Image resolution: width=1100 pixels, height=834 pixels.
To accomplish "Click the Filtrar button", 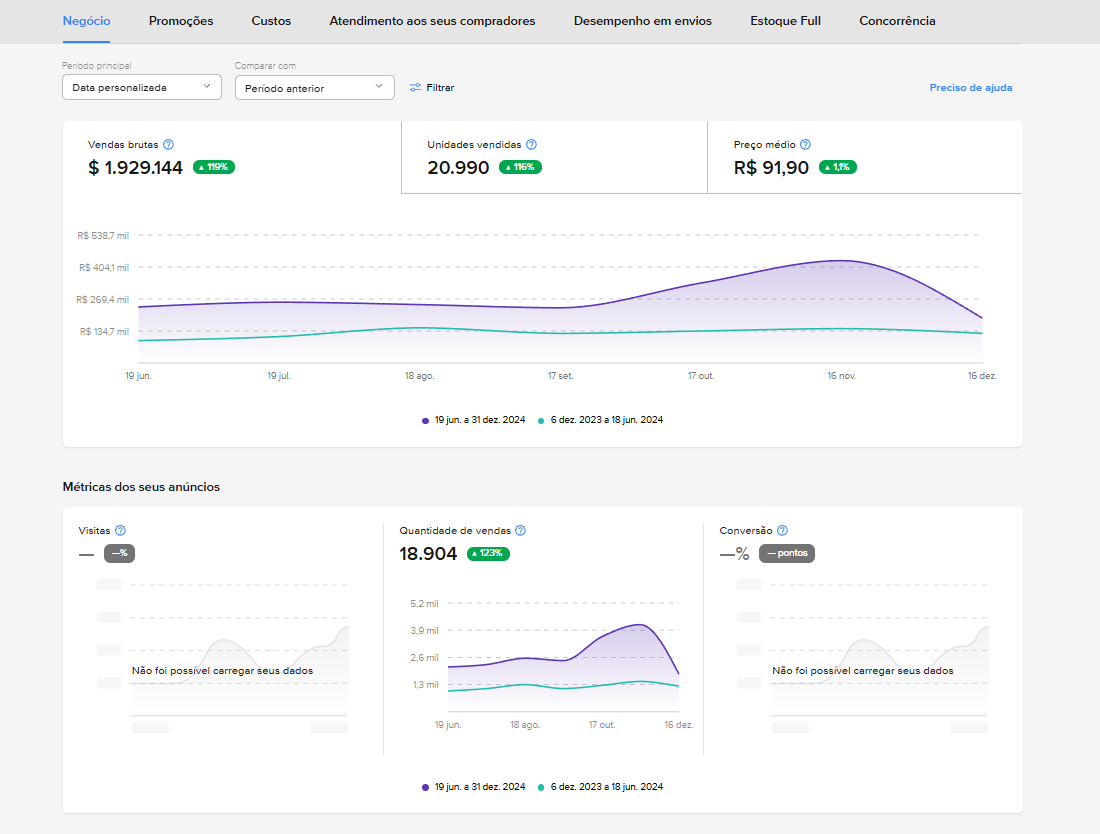I will (x=431, y=88).
